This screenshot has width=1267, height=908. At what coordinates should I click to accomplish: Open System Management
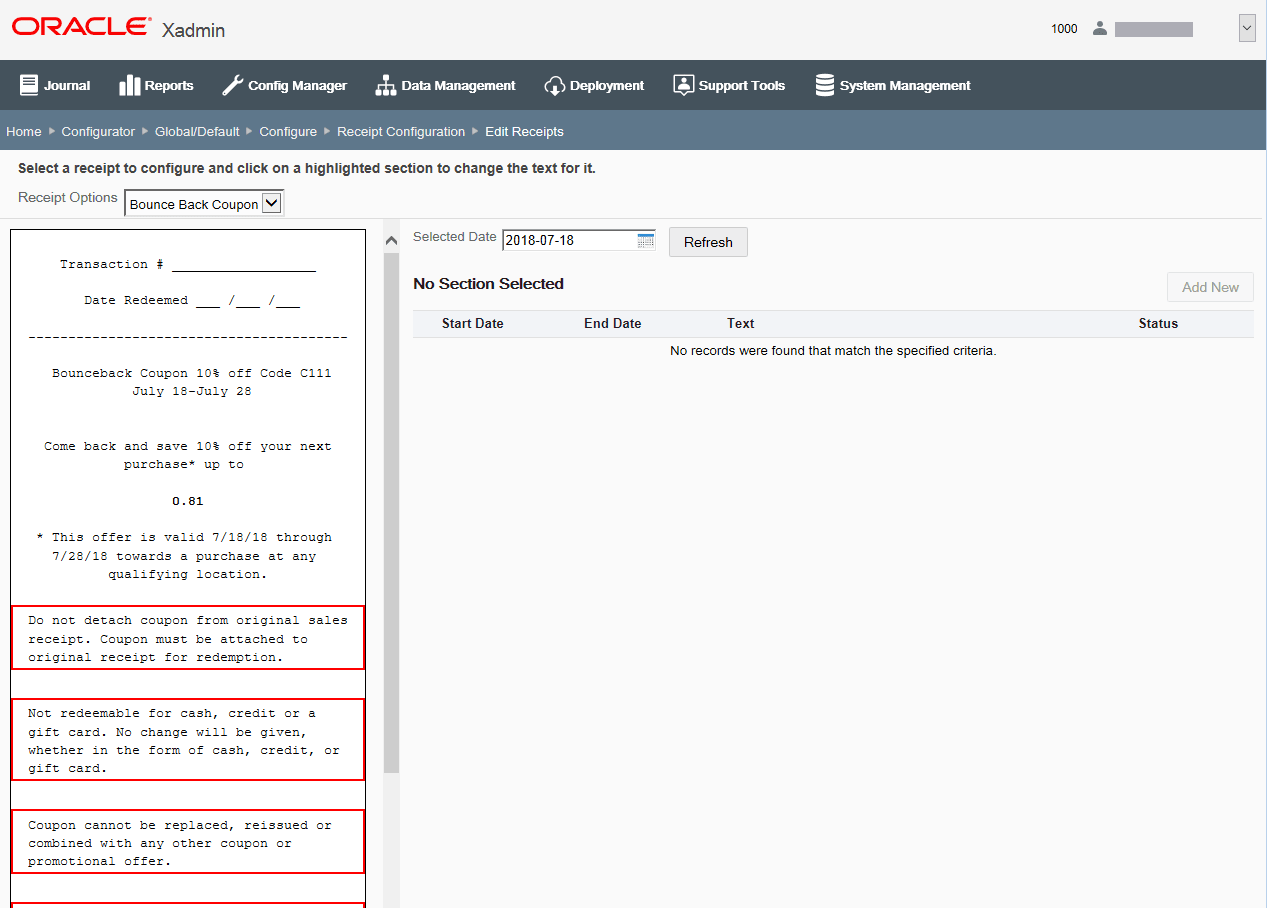coord(892,85)
